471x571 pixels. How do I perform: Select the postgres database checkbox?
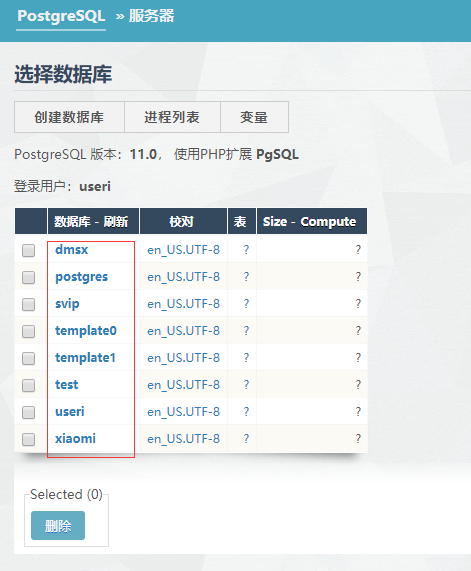pyautogui.click(x=28, y=277)
